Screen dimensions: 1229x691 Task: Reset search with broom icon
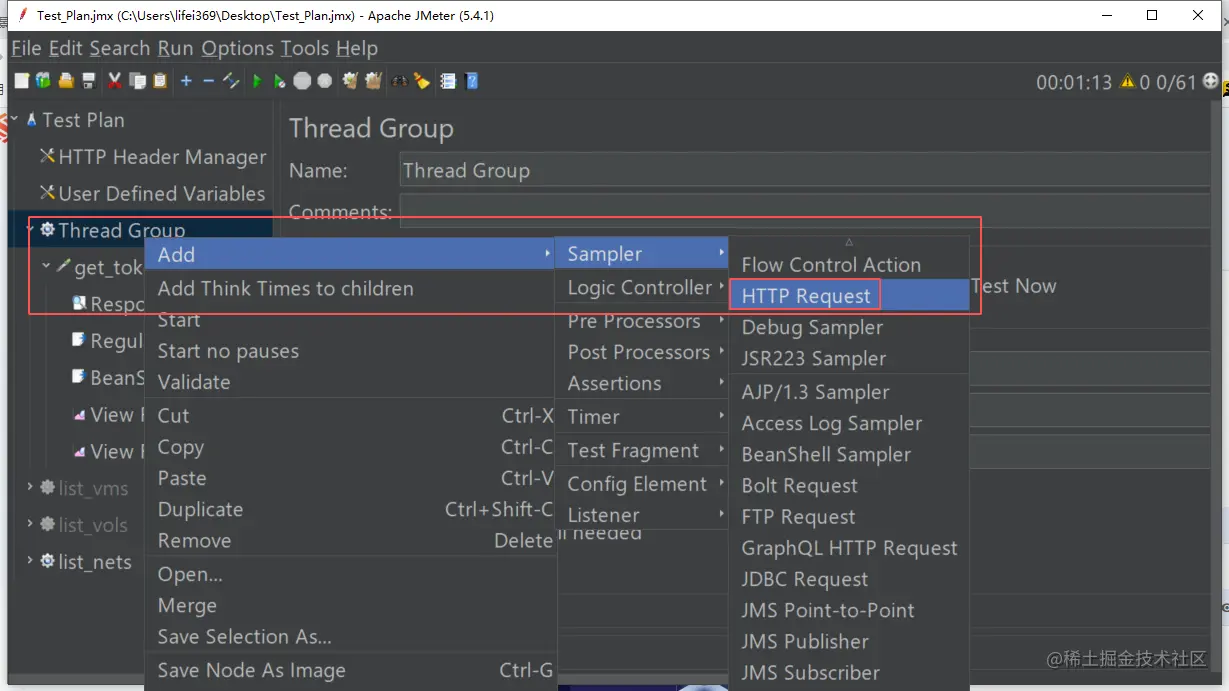click(422, 81)
